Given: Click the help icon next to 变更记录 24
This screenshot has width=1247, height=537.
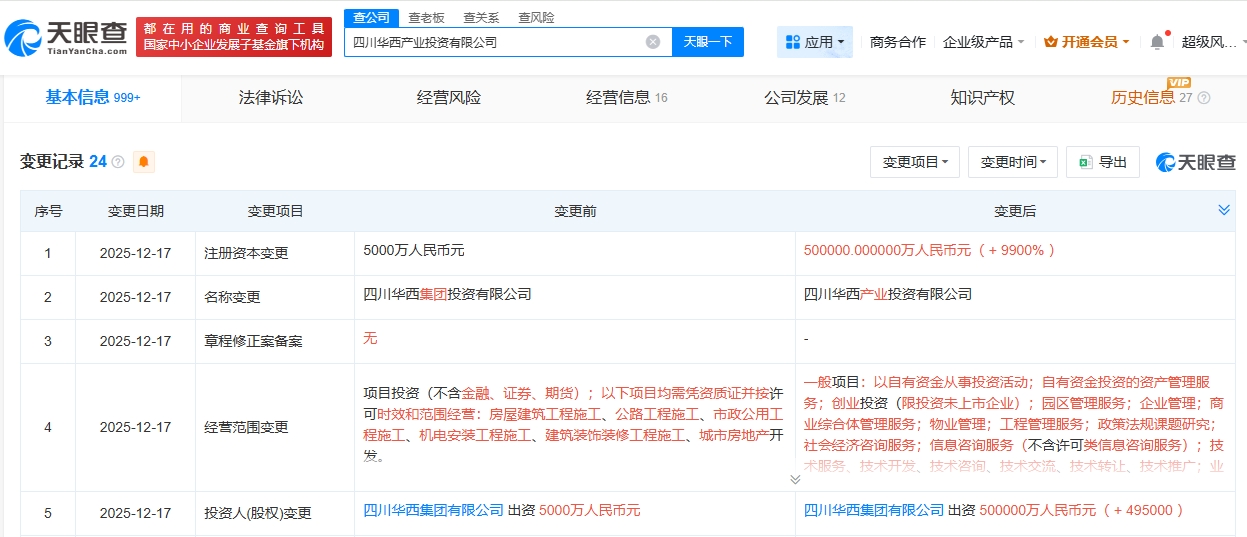Looking at the screenshot, I should (118, 162).
